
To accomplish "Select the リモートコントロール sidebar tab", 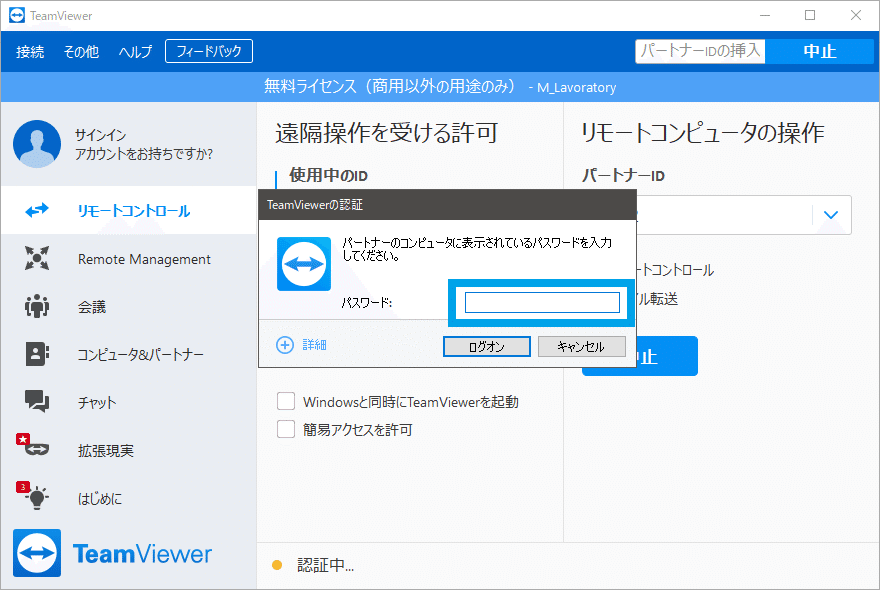I will tap(129, 211).
